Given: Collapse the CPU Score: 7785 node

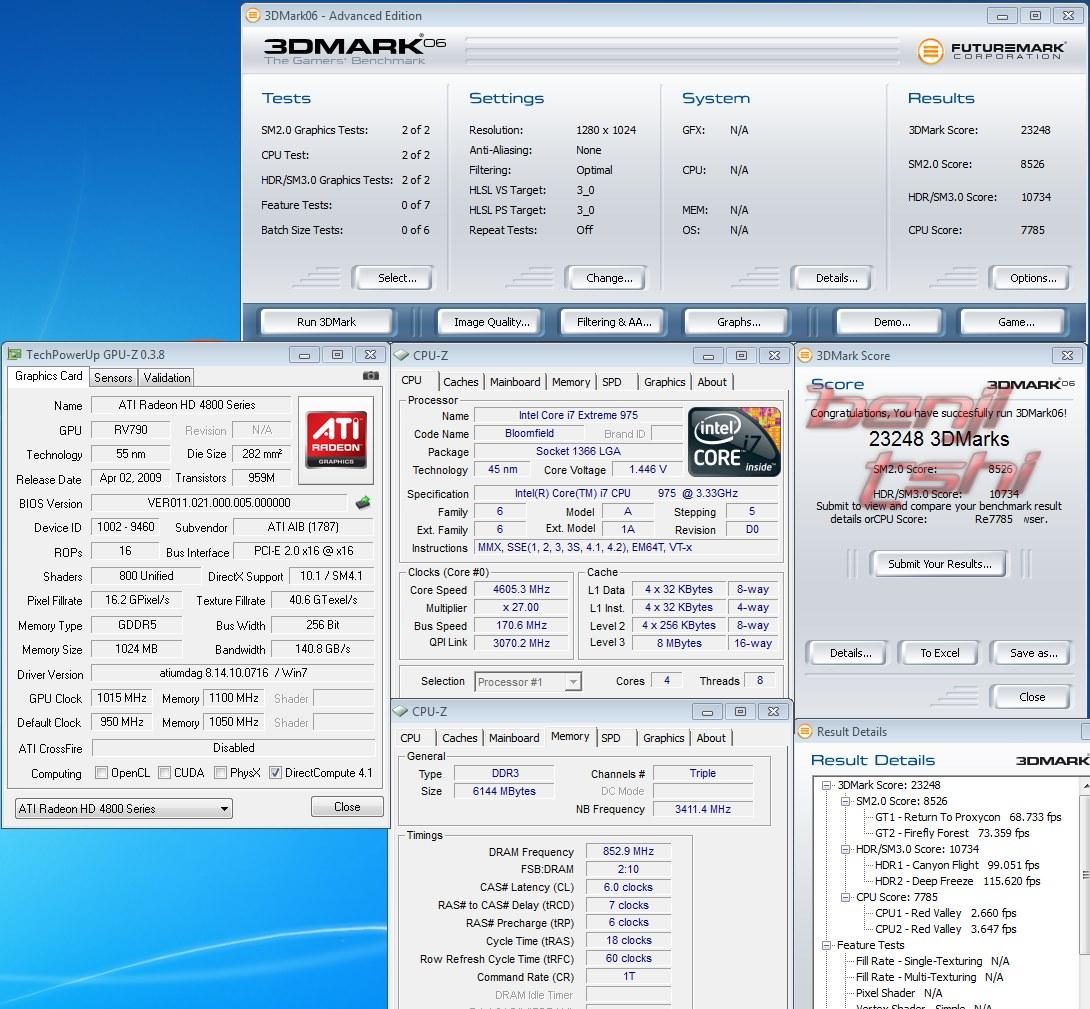Looking at the screenshot, I should coord(845,897).
